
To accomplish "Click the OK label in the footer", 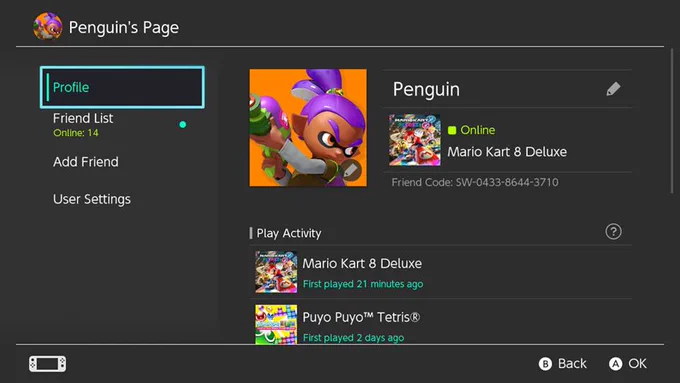I will pyautogui.click(x=638, y=363).
